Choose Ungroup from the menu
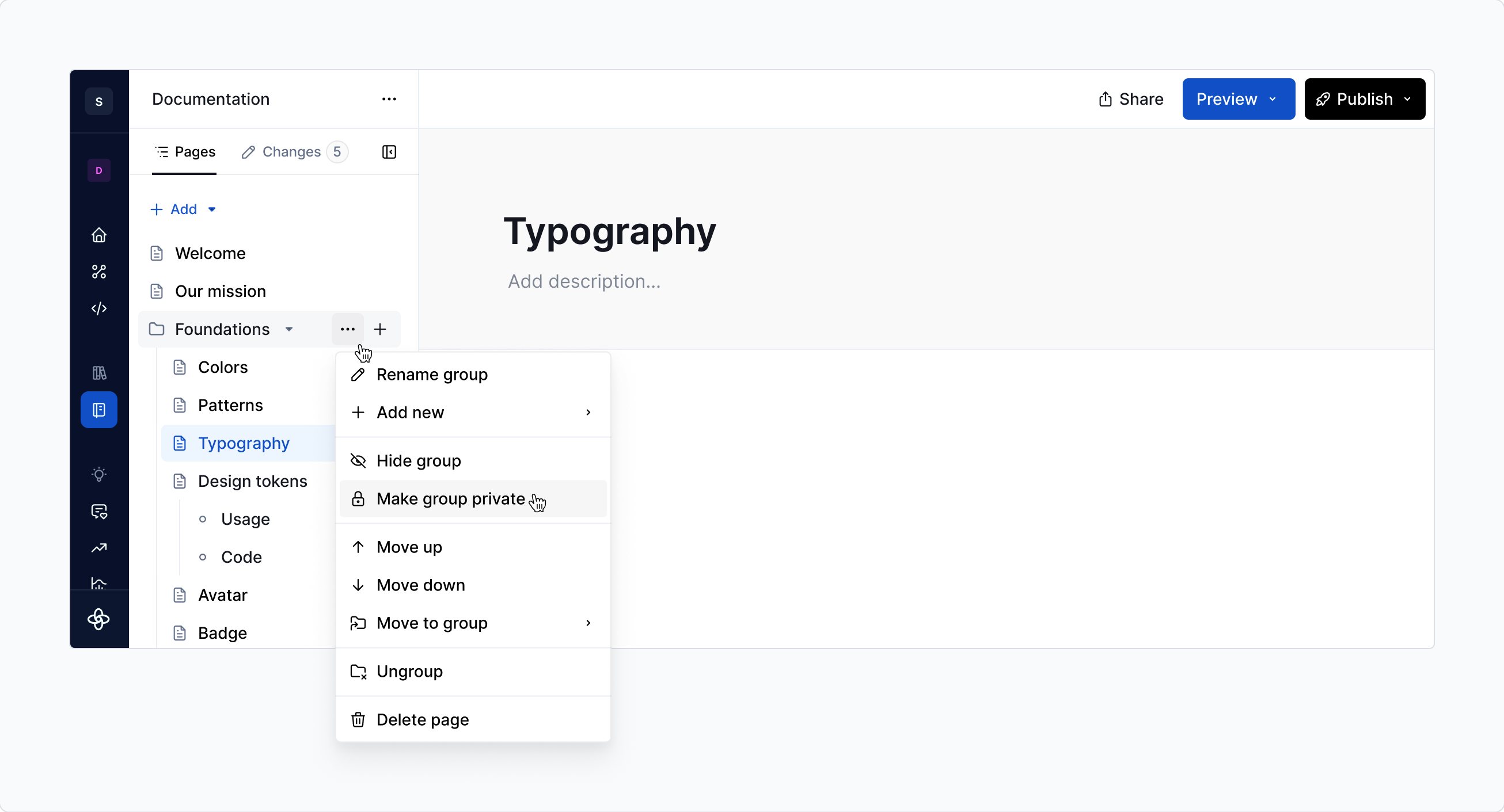This screenshot has width=1504, height=812. (473, 672)
